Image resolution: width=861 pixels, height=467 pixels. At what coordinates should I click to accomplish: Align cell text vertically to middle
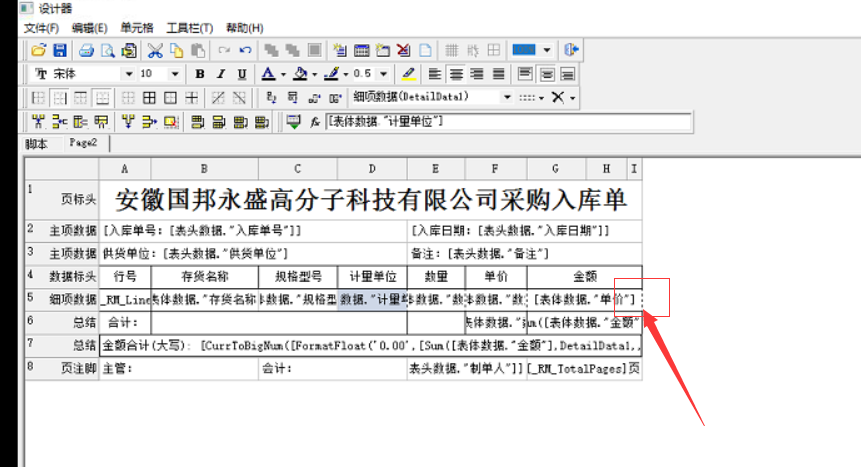click(x=546, y=74)
